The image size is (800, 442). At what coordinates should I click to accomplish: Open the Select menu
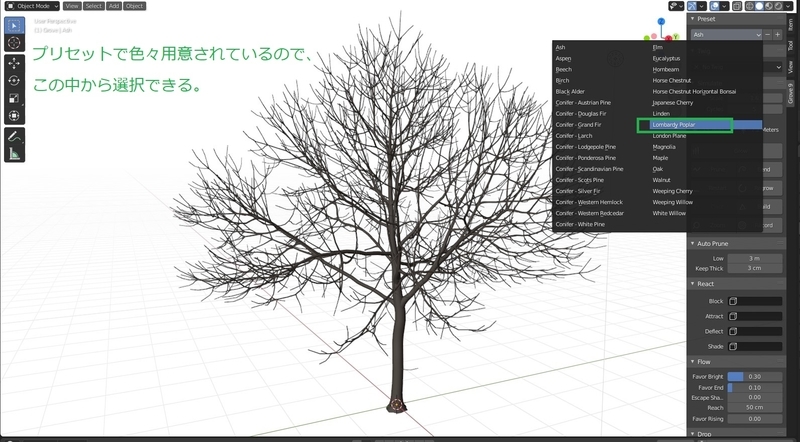tap(93, 6)
